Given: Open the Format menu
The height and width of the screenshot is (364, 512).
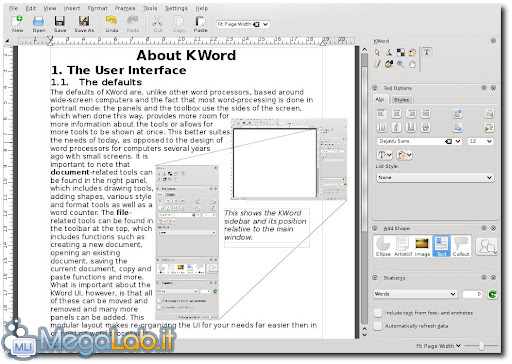Looking at the screenshot, I should coord(97,8).
